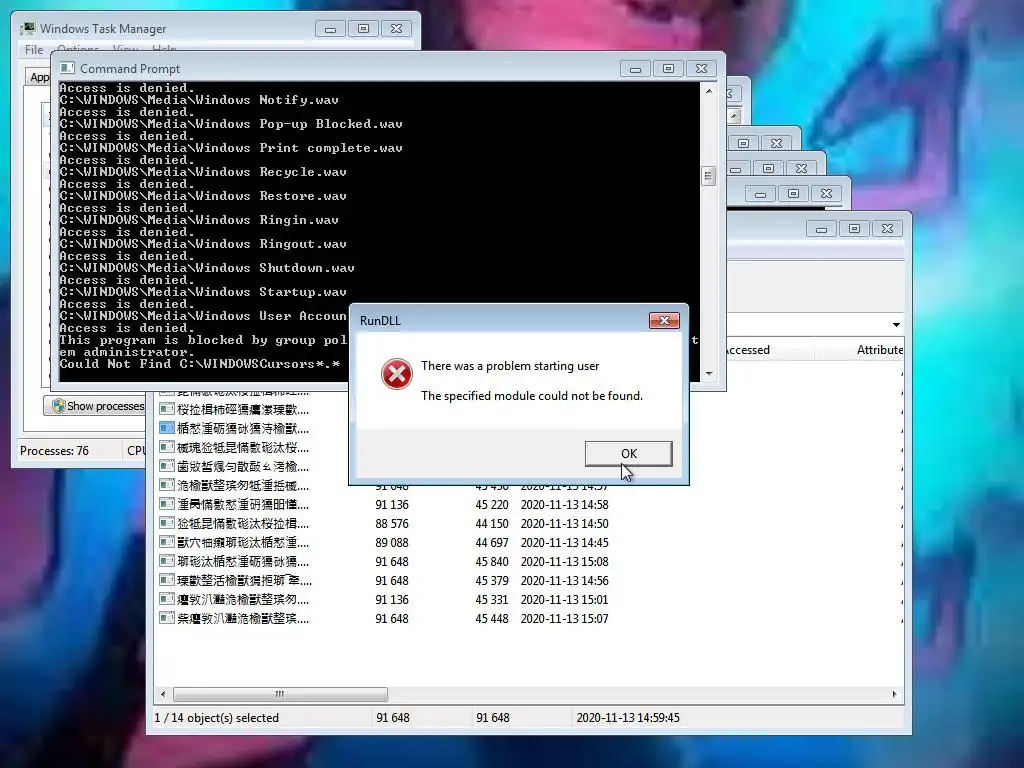Select the packed size 45 379

[x=492, y=581]
